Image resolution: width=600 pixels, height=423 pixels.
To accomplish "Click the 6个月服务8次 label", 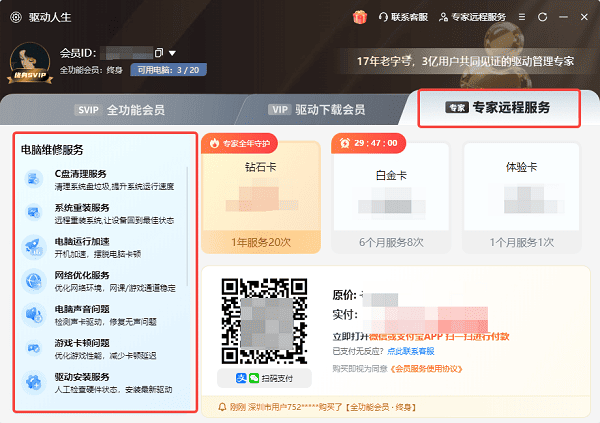I will point(391,242).
